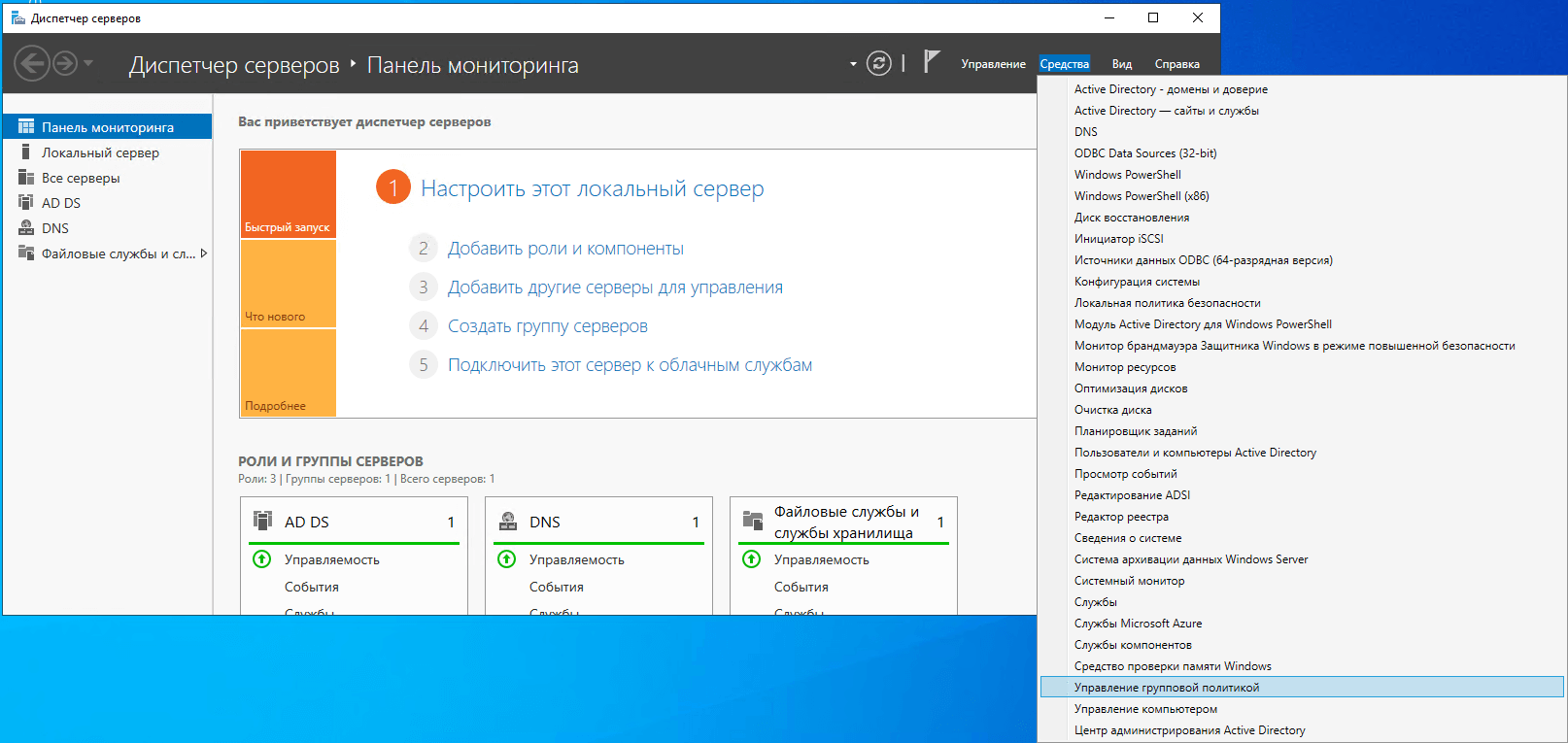1568x743 pixels.
Task: Open the Средства menu
Action: click(x=1064, y=64)
